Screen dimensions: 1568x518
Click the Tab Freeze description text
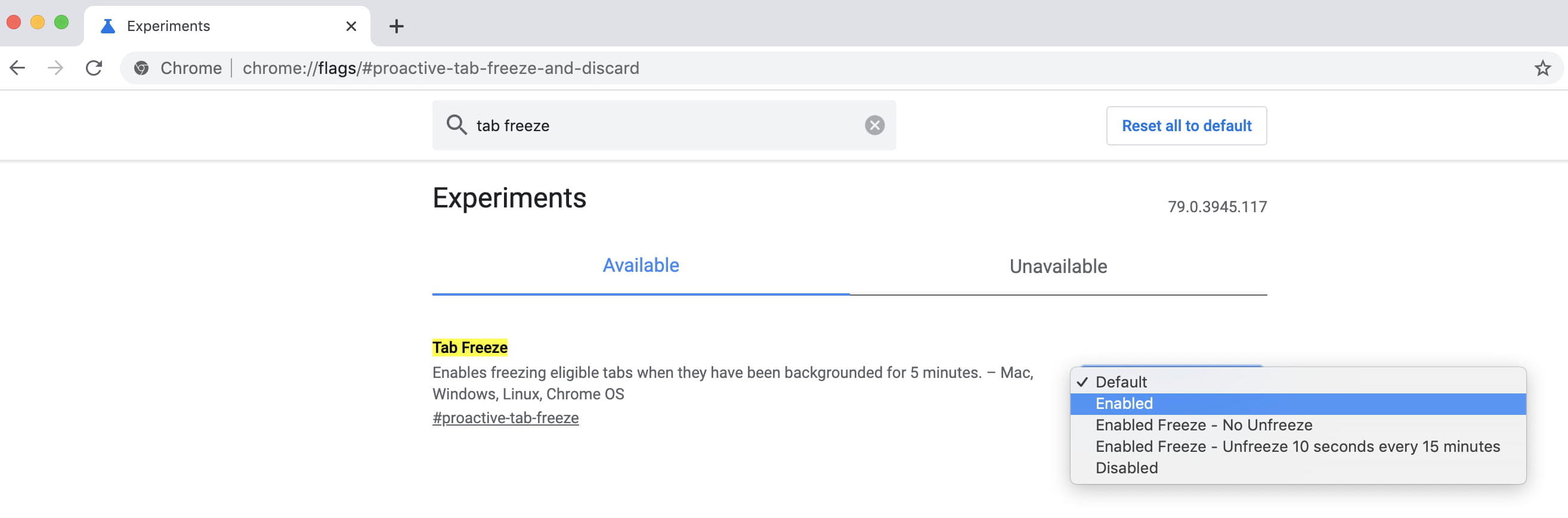733,383
